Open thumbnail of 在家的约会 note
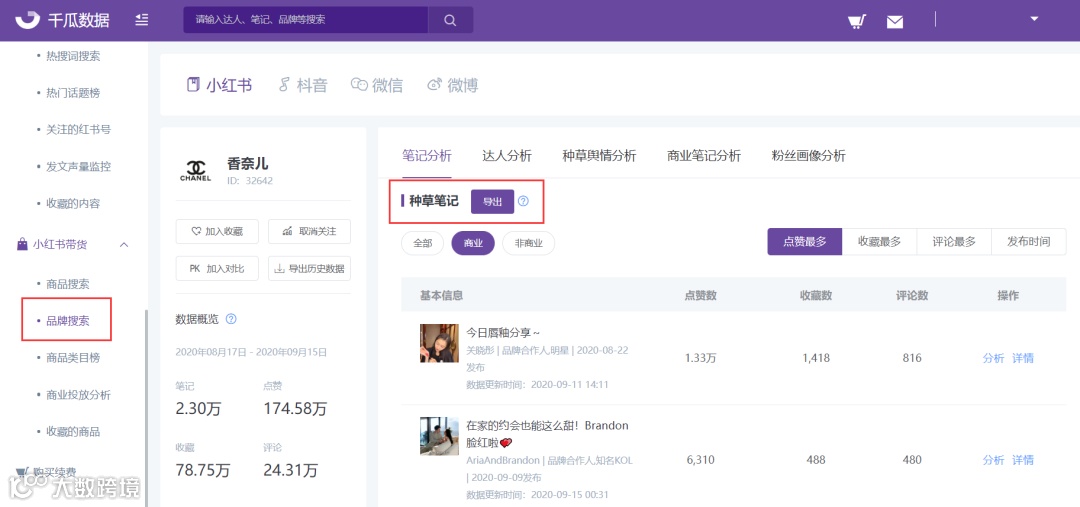This screenshot has height=507, width=1080. coord(439,436)
